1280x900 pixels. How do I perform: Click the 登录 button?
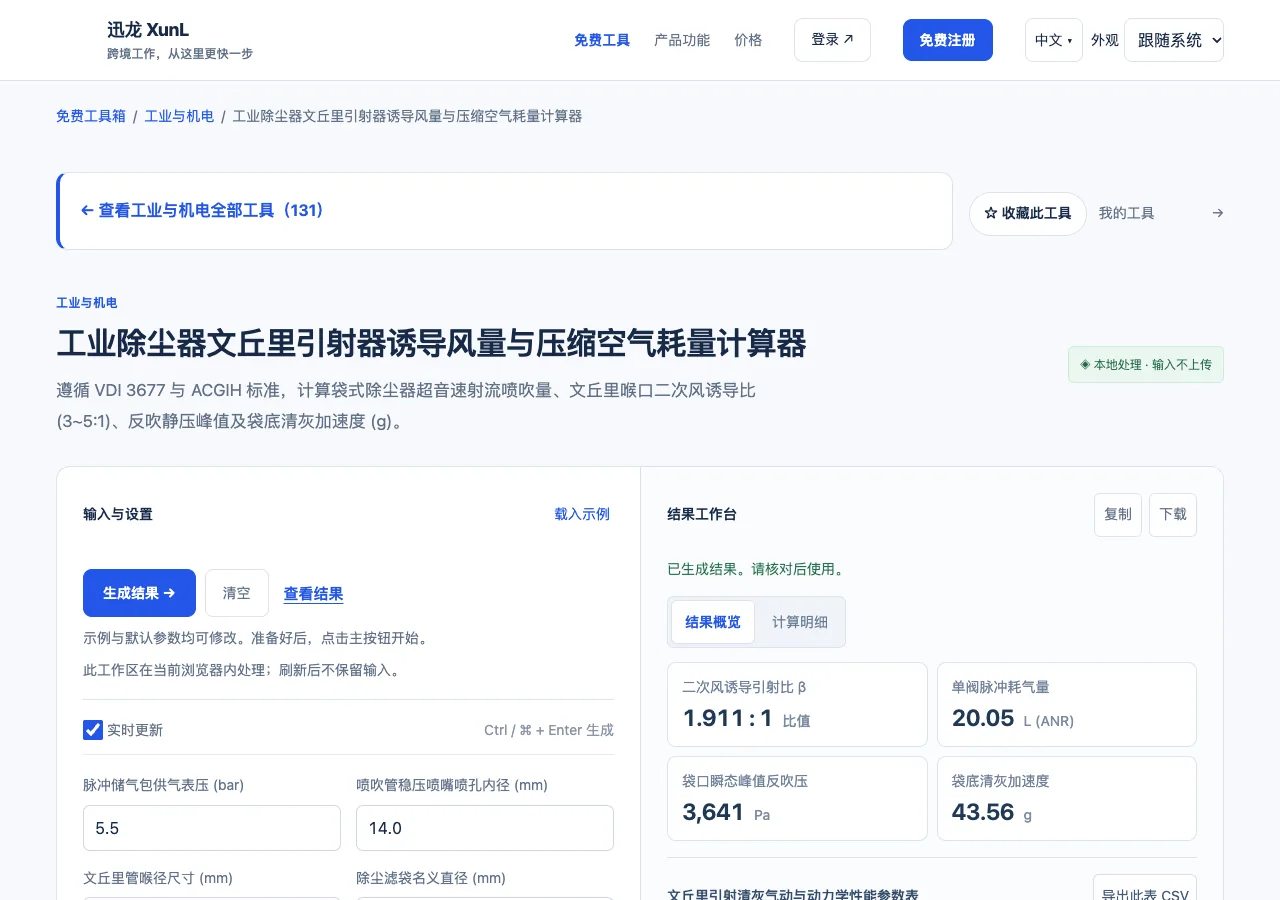click(832, 40)
